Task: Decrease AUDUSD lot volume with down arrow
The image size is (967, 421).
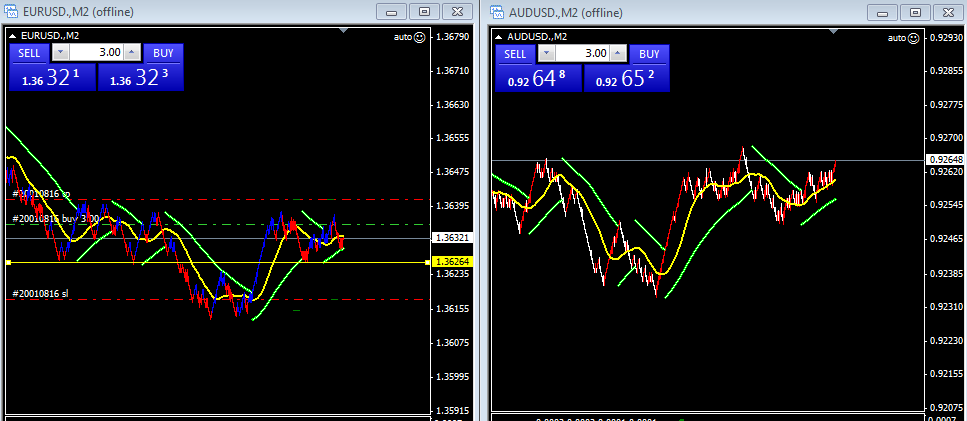Action: tap(546, 54)
